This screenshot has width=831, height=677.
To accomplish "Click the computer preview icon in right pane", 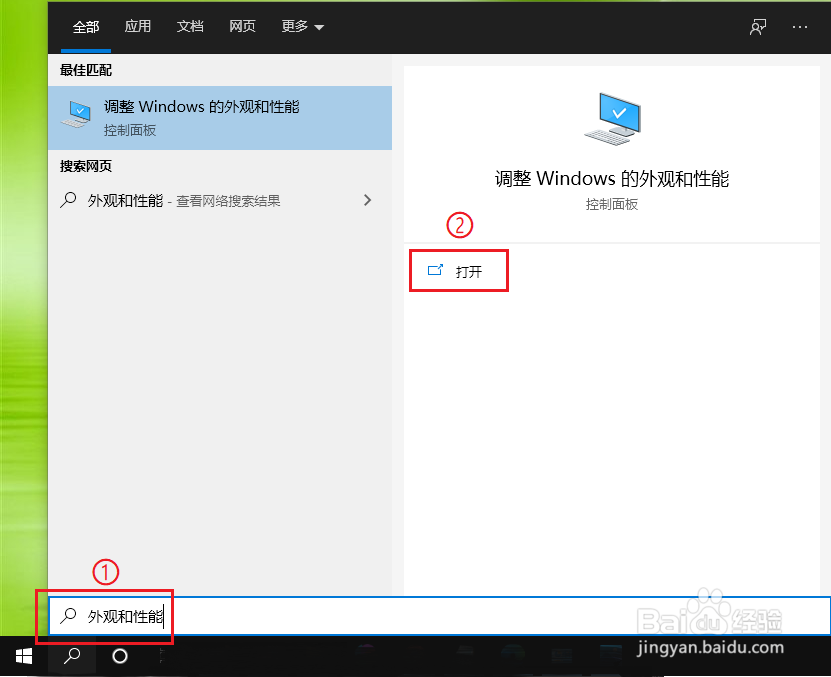I will coord(612,117).
